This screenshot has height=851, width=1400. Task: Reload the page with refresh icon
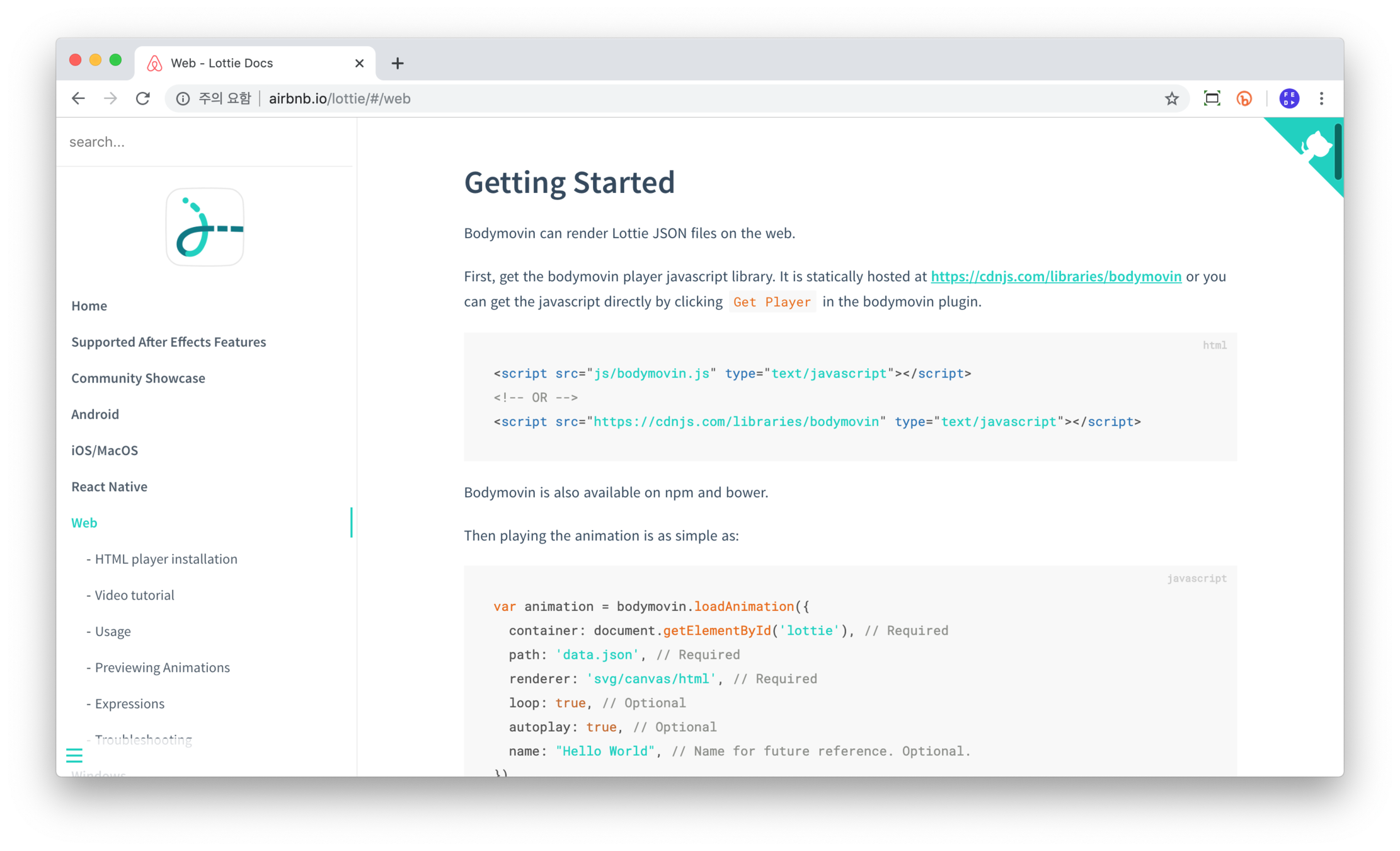tap(143, 98)
